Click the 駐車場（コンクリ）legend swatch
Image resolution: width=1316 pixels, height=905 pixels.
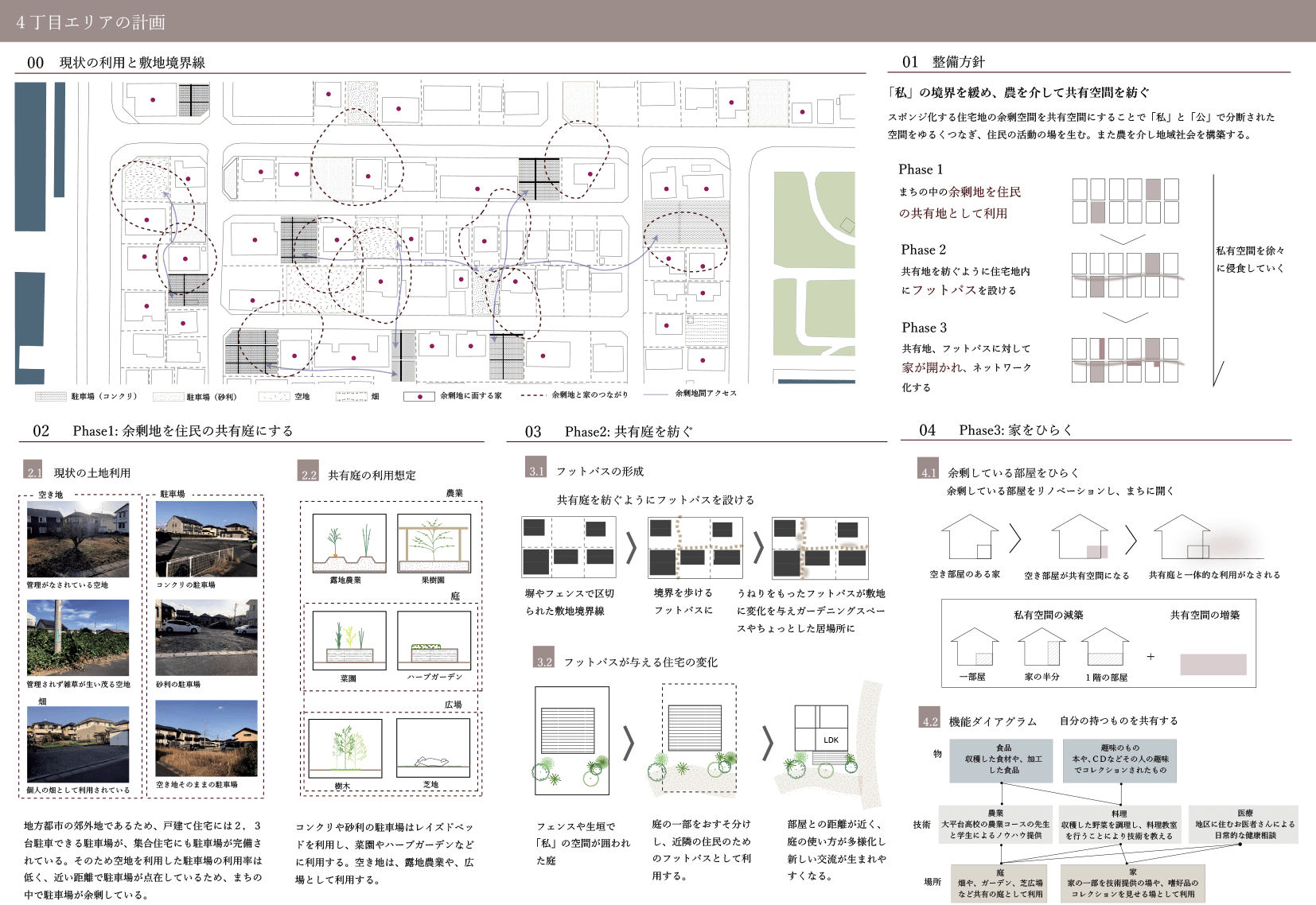point(50,396)
